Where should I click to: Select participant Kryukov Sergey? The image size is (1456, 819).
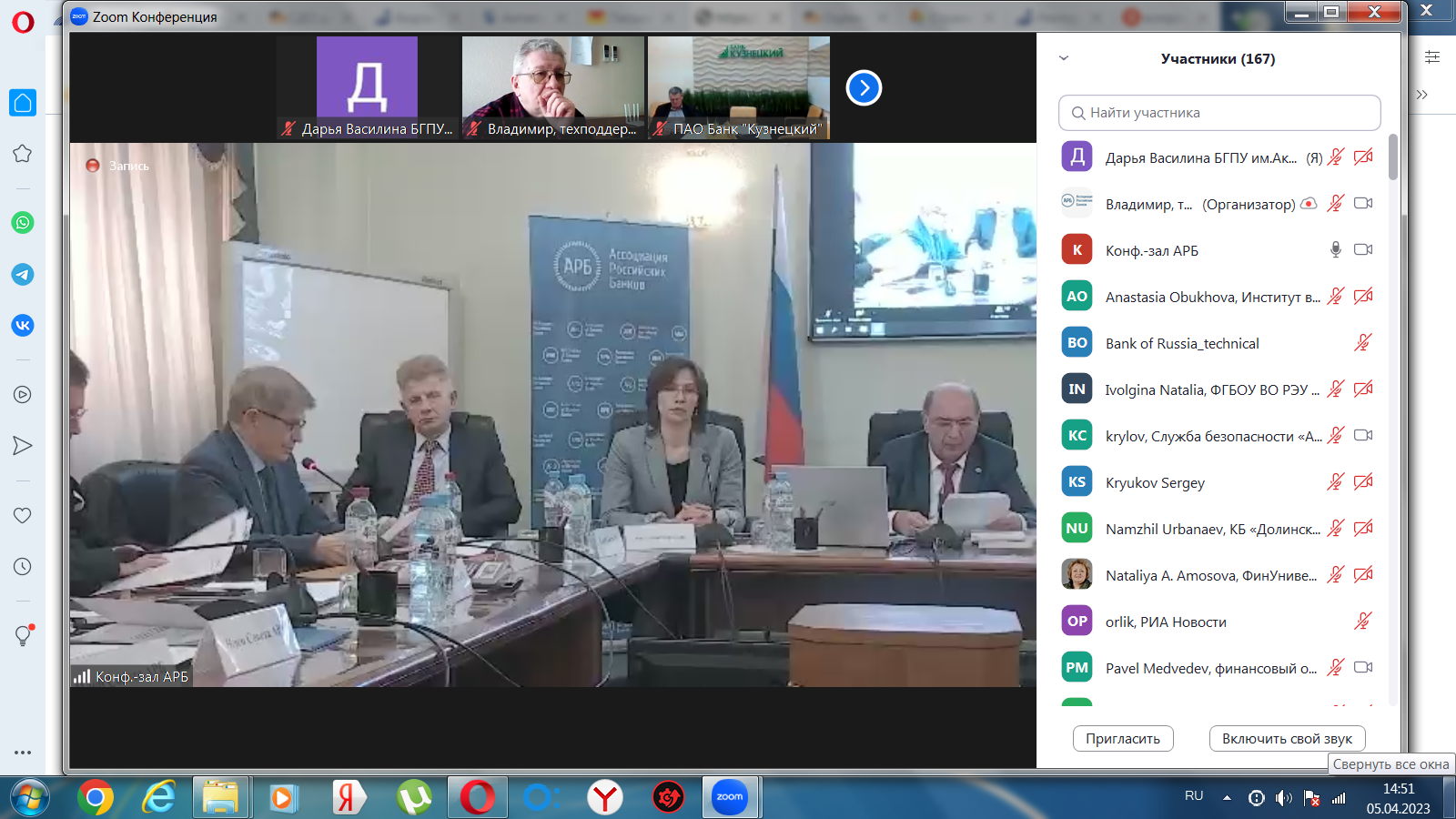coord(1155,482)
